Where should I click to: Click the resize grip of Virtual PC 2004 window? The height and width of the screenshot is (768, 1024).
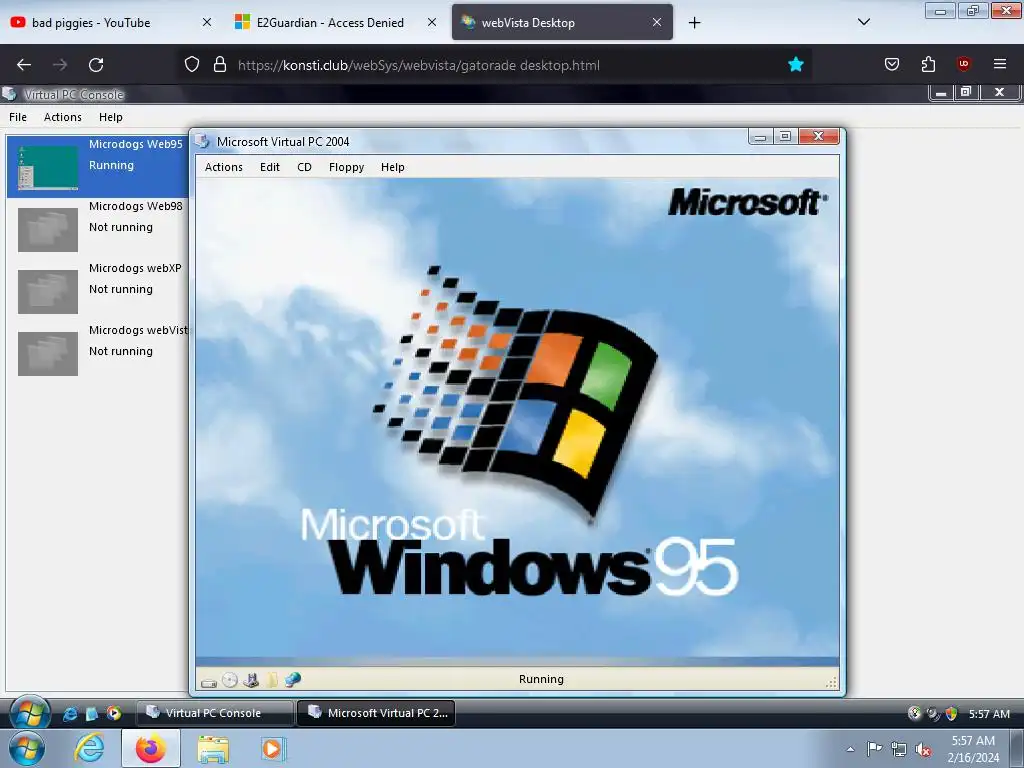[x=831, y=682]
